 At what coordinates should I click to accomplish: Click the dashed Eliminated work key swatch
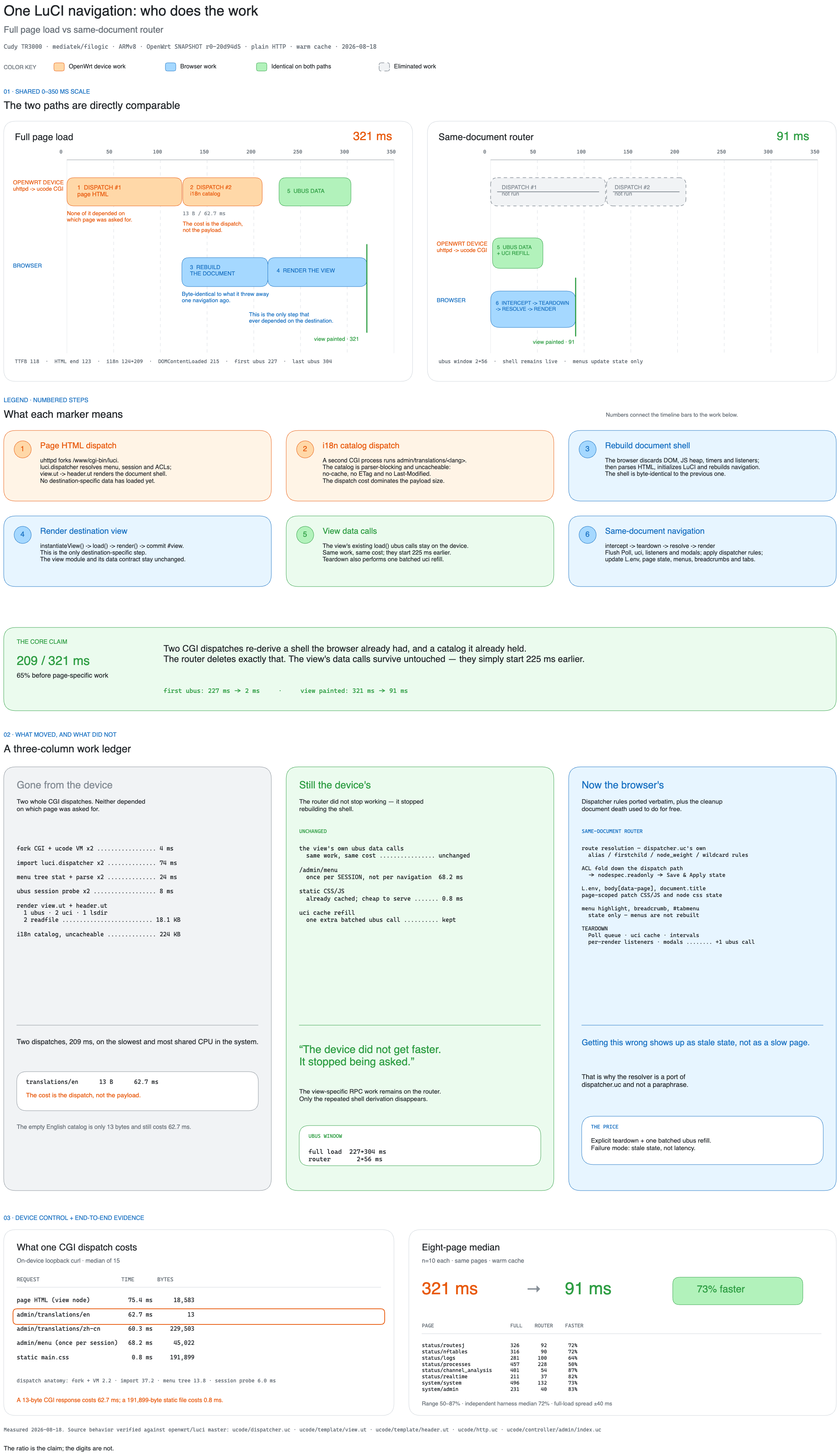[x=384, y=67]
